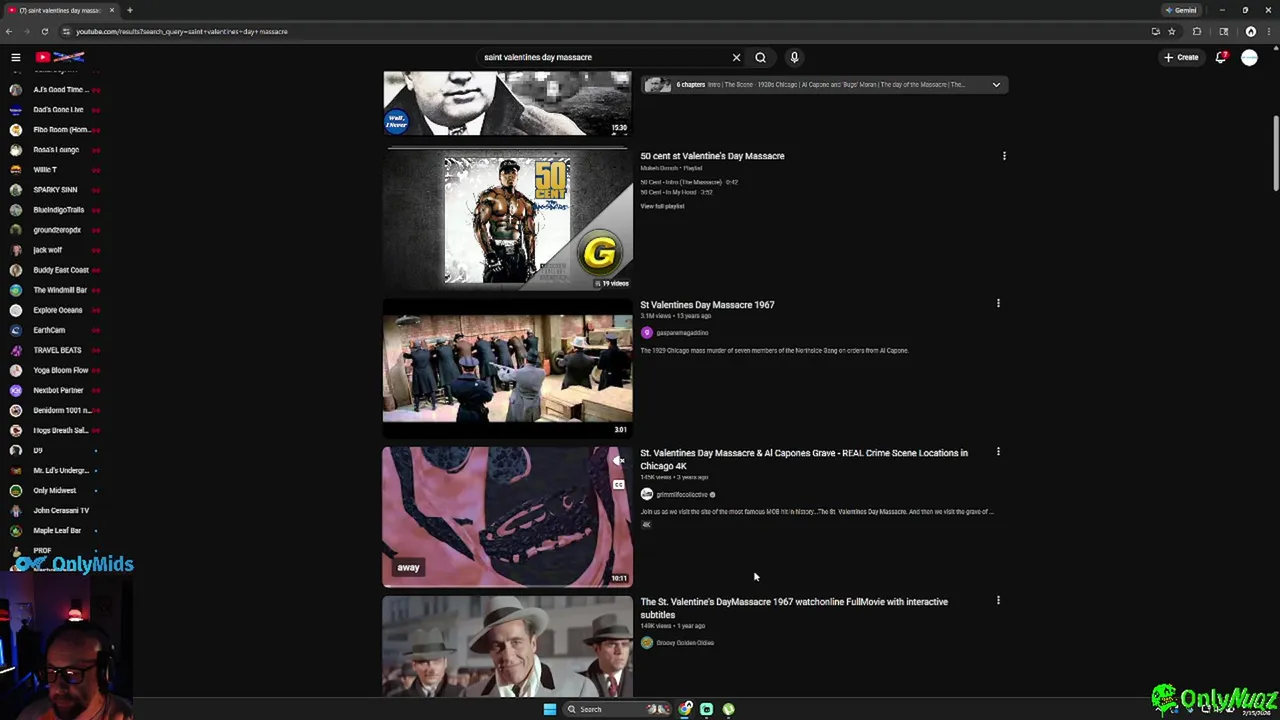Image resolution: width=1280 pixels, height=720 pixels.
Task: Close the saint valentines day massacre tab
Action: point(112,10)
